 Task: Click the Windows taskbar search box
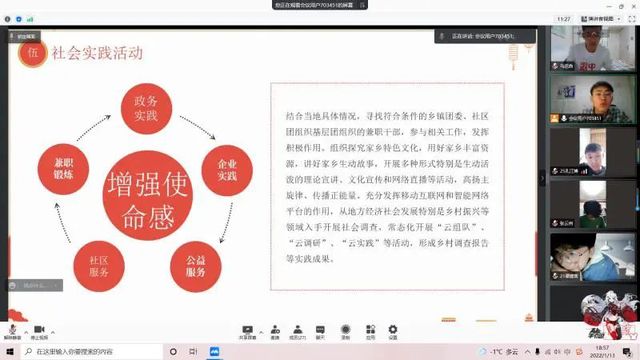click(91, 351)
